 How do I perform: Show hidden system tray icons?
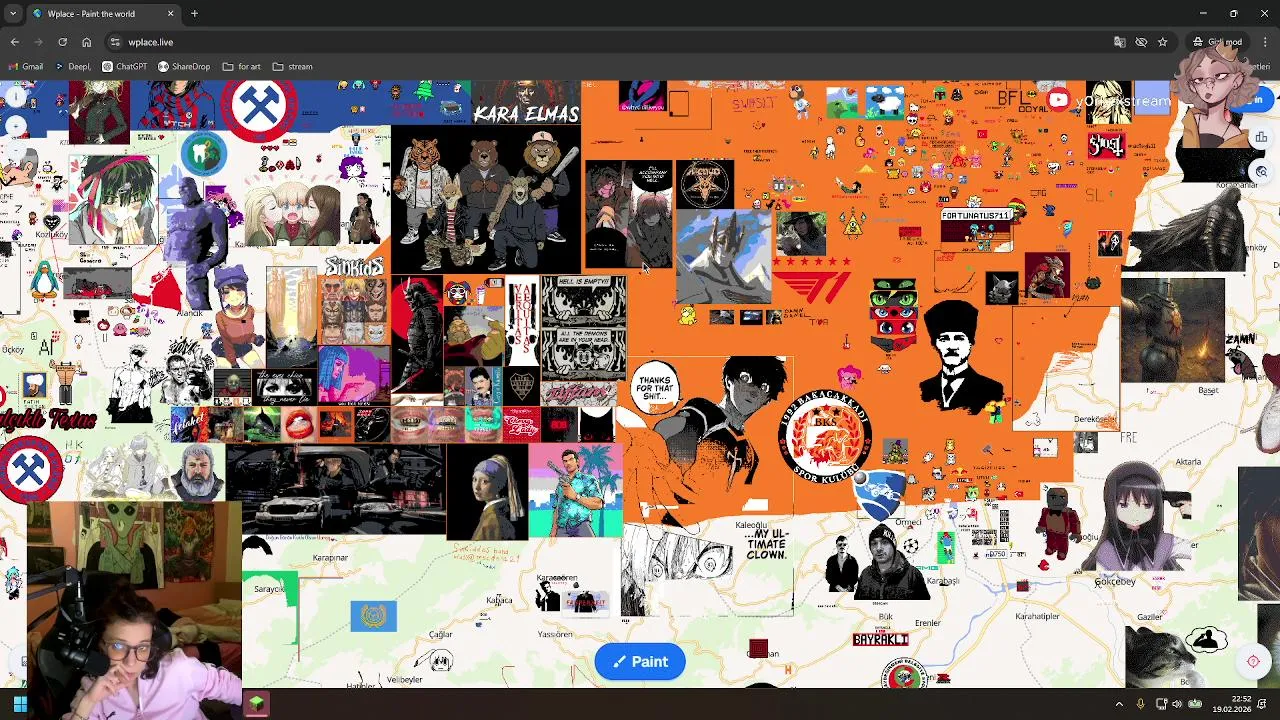click(1119, 704)
